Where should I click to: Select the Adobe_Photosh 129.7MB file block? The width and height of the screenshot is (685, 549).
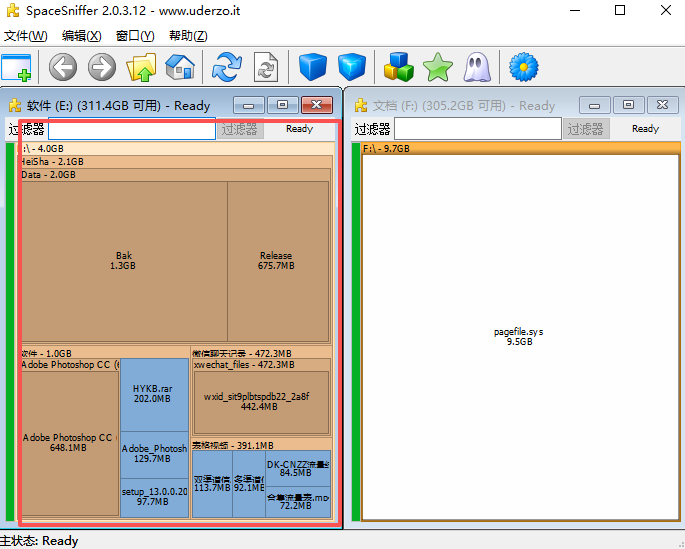click(154, 455)
